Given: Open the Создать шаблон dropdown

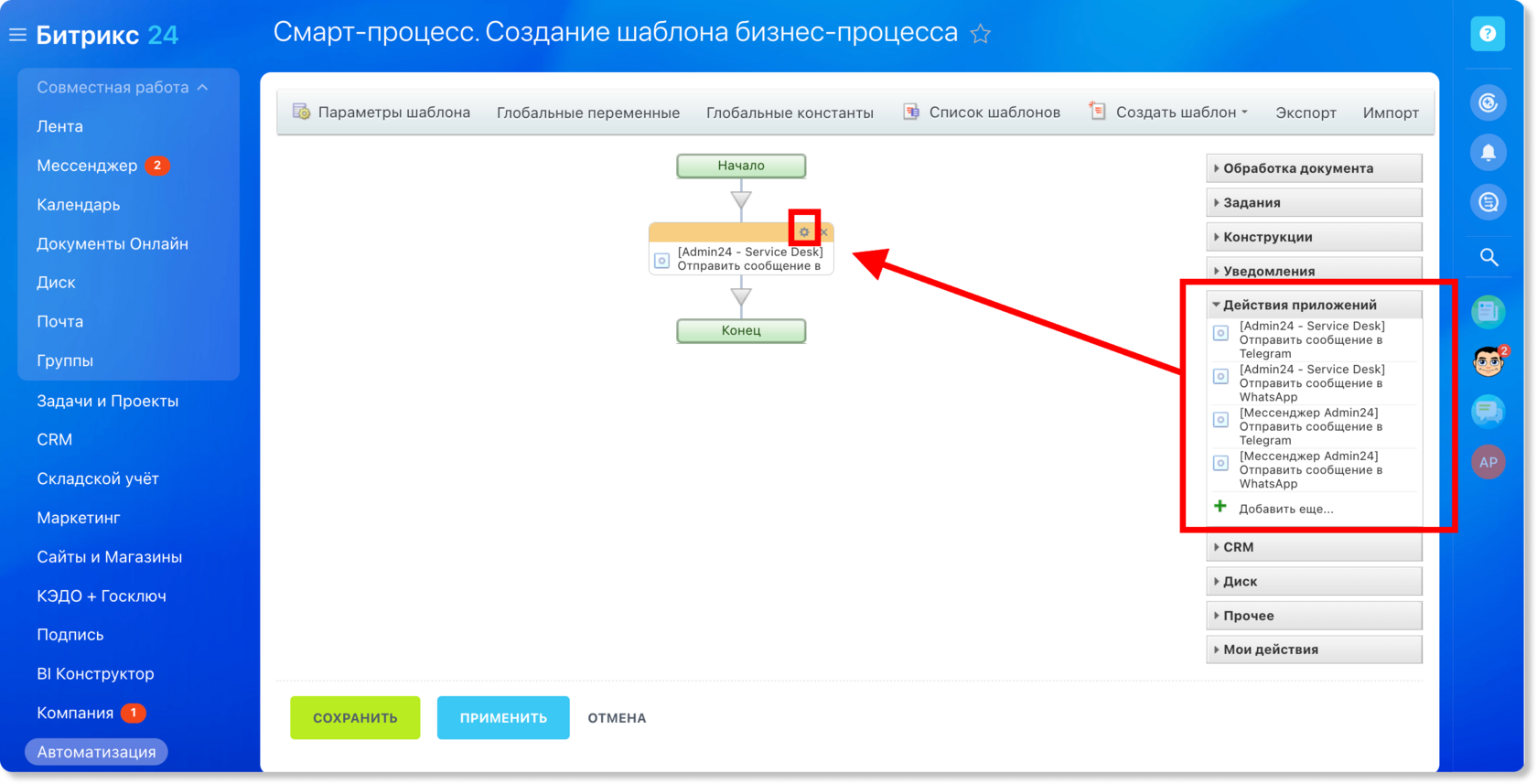Looking at the screenshot, I should point(1181,113).
